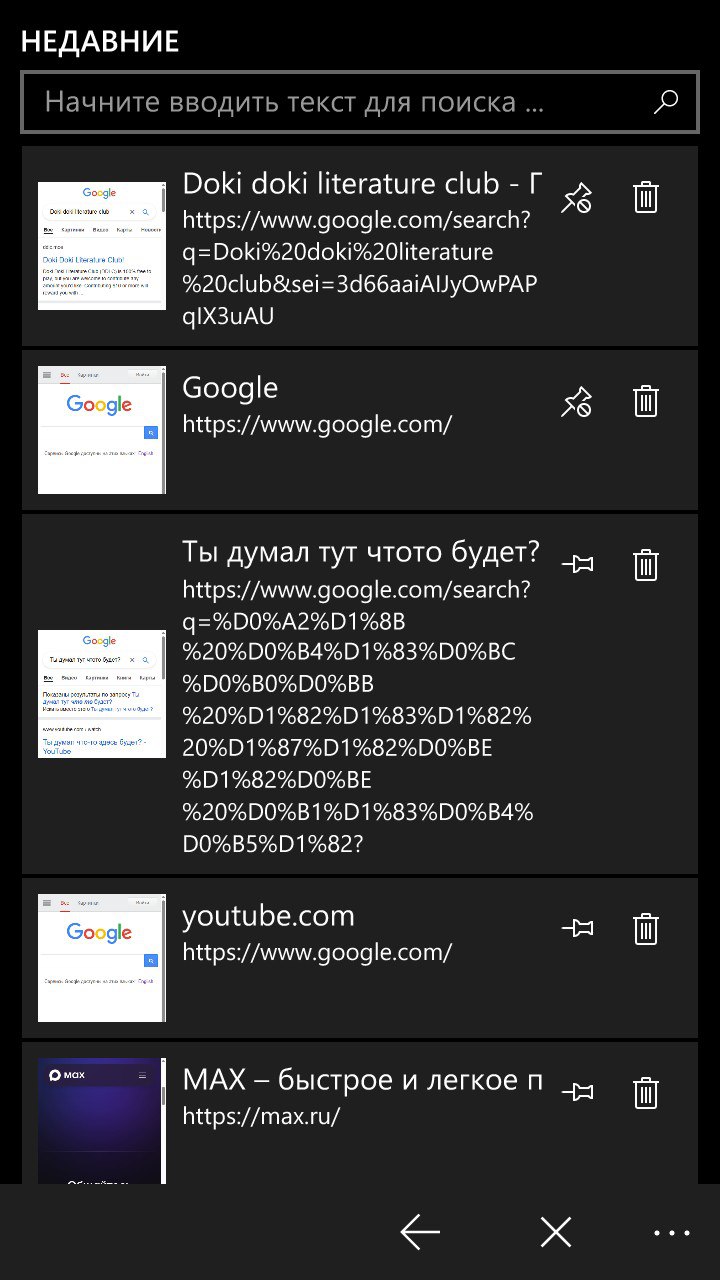The width and height of the screenshot is (720, 1280).
Task: Pin the youtube.com entry
Action: coord(577,929)
